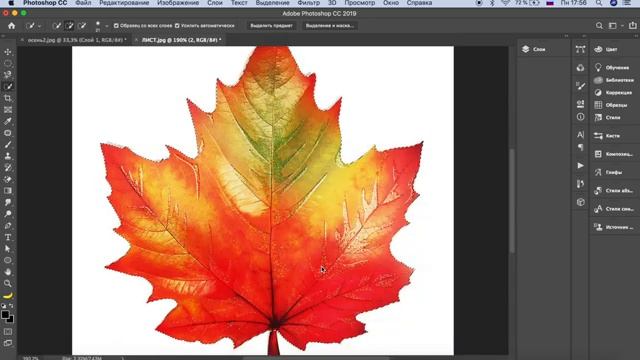Choose Add to selection mode
640x360 pixels.
(x=69, y=26)
